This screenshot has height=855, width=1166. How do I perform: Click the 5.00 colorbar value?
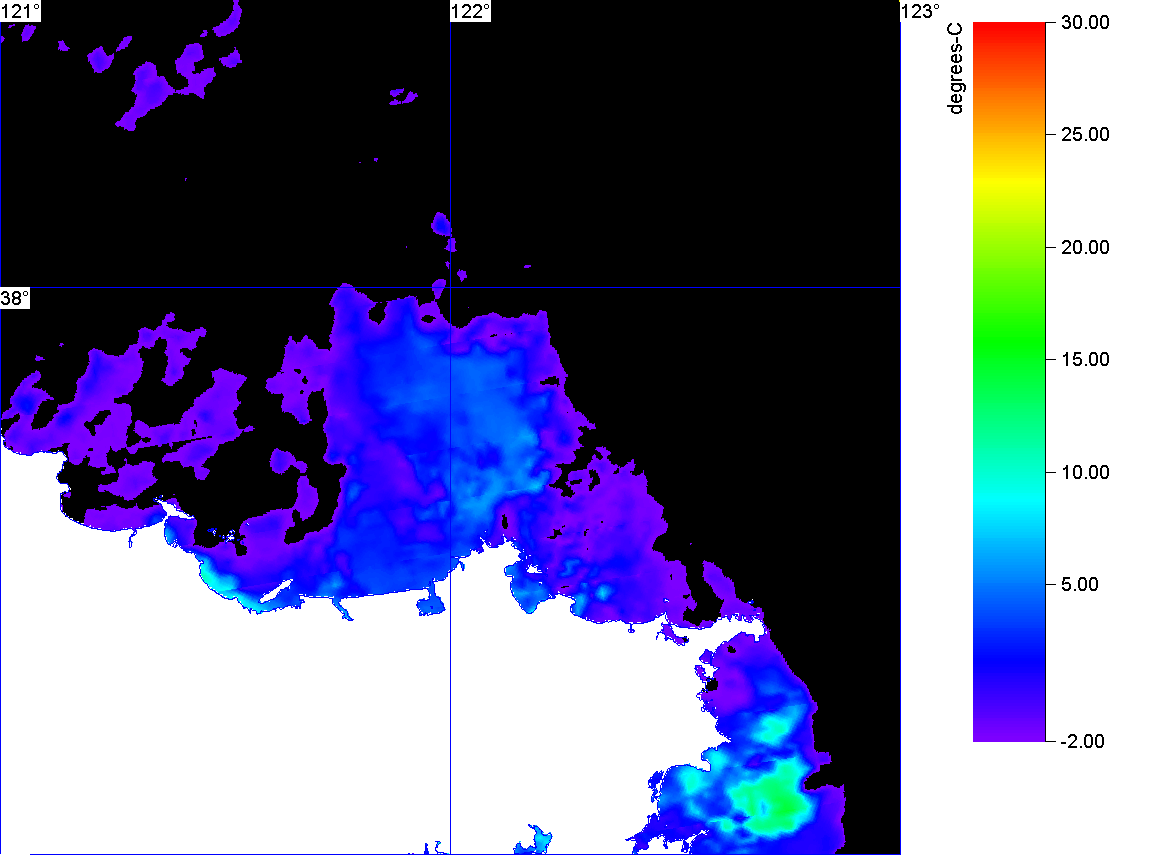[x=1080, y=584]
